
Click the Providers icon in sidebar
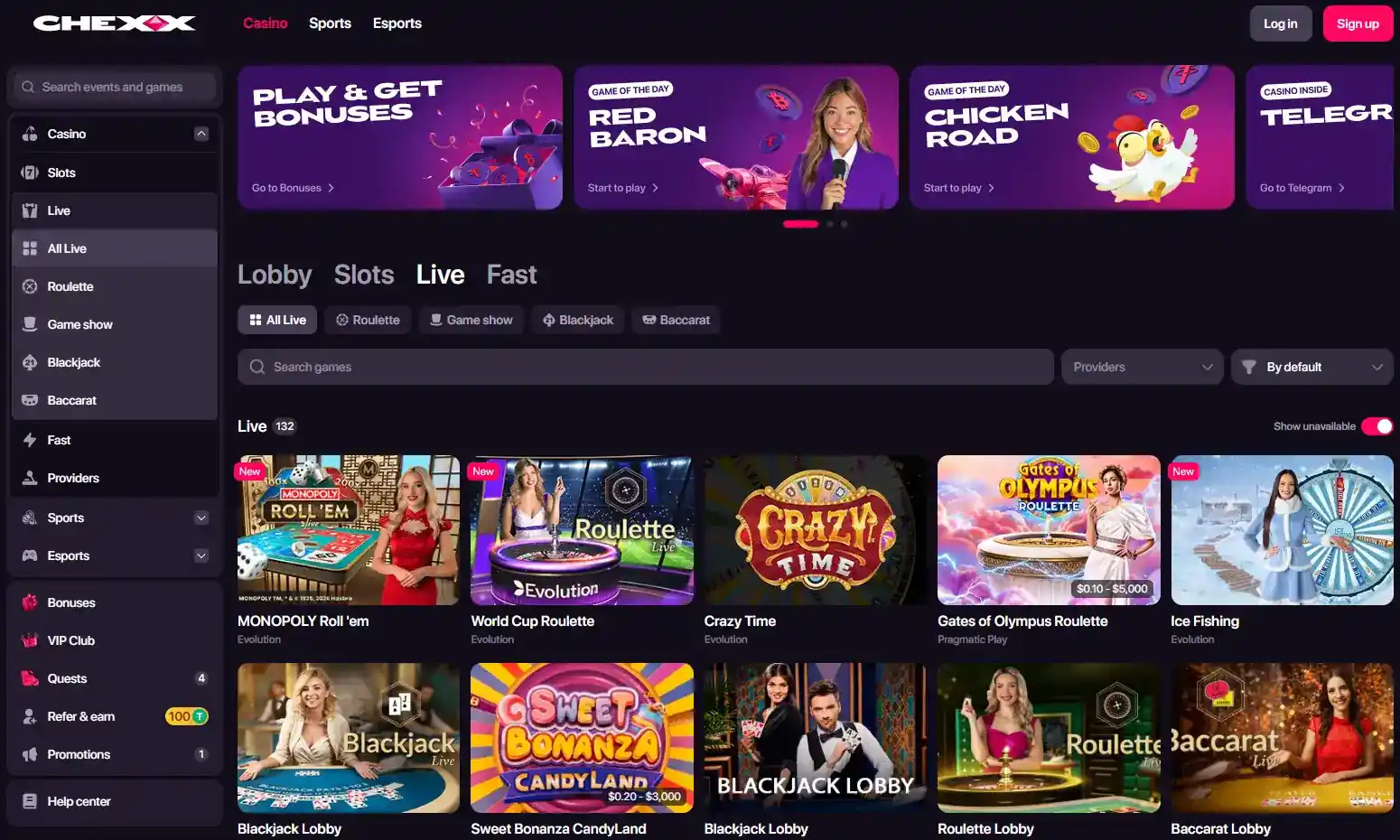click(30, 478)
